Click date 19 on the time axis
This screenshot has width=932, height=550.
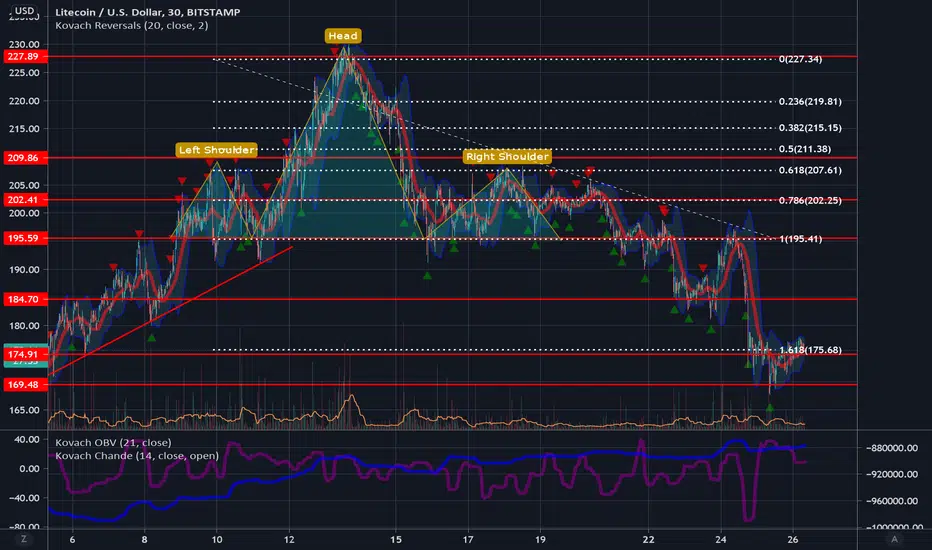click(x=540, y=539)
